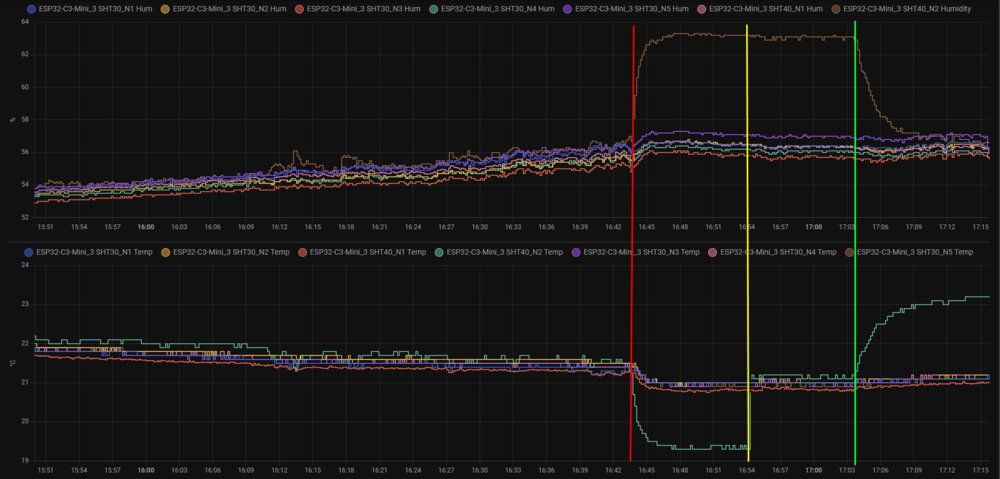Image resolution: width=1000 pixels, height=479 pixels.
Task: Toggle the SHT30_N3 Hum series label
Action: [364, 10]
